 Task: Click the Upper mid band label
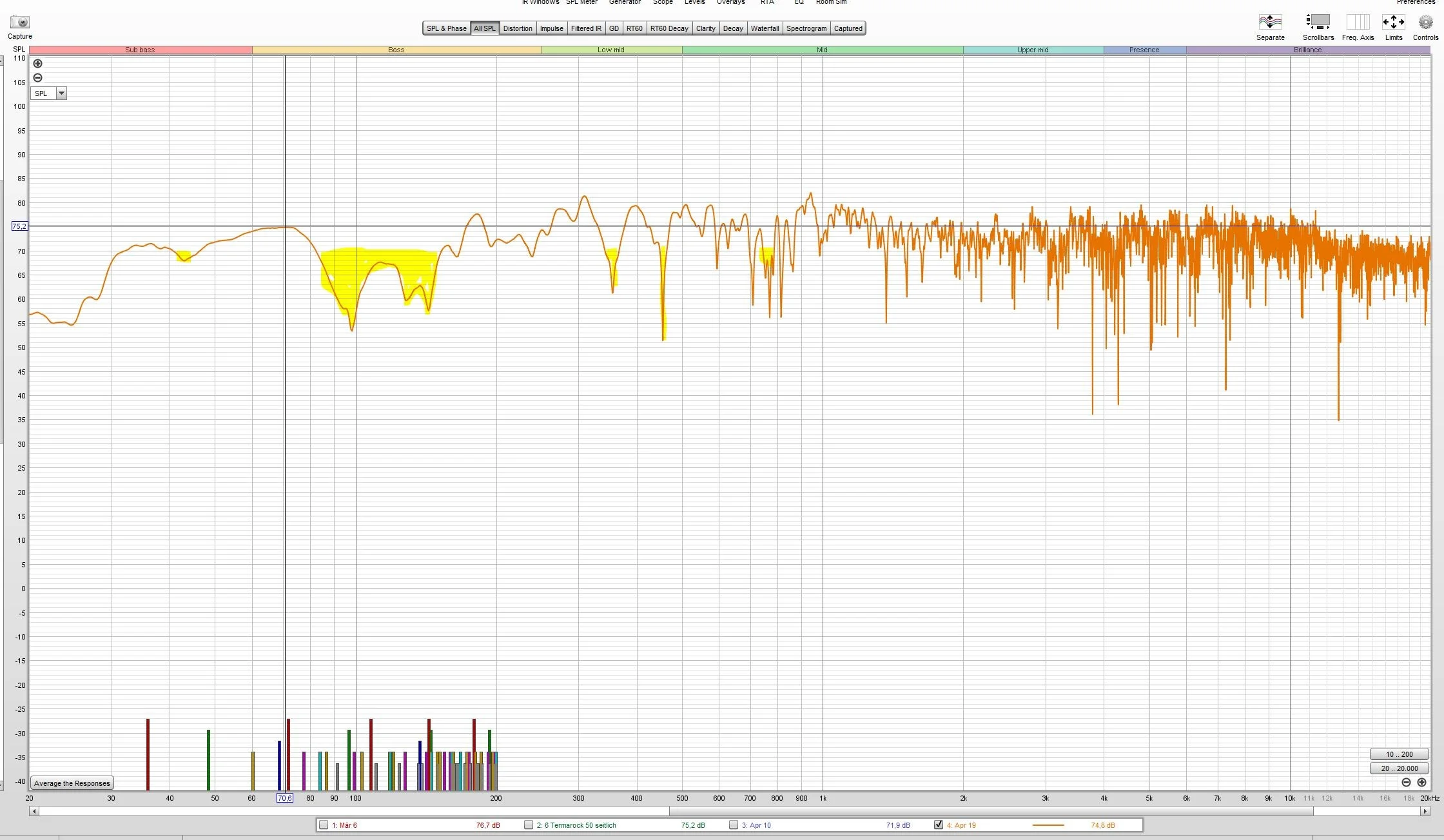click(x=1033, y=50)
